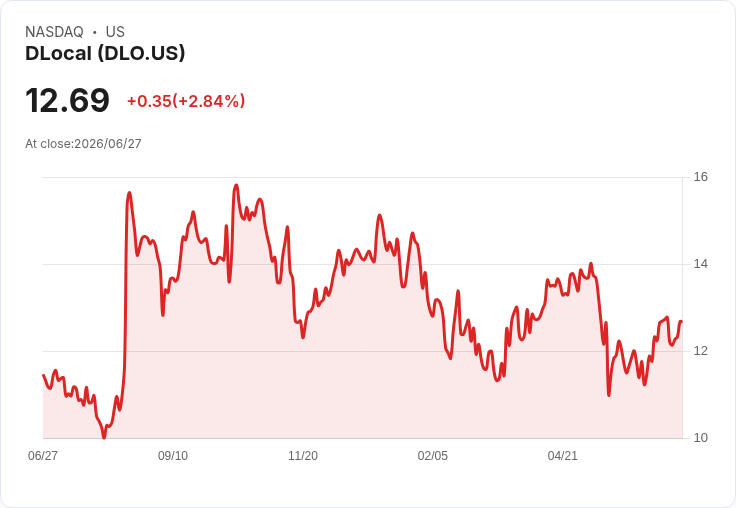Click the 12.69 current price
This screenshot has width=736, height=508.
click(67, 100)
